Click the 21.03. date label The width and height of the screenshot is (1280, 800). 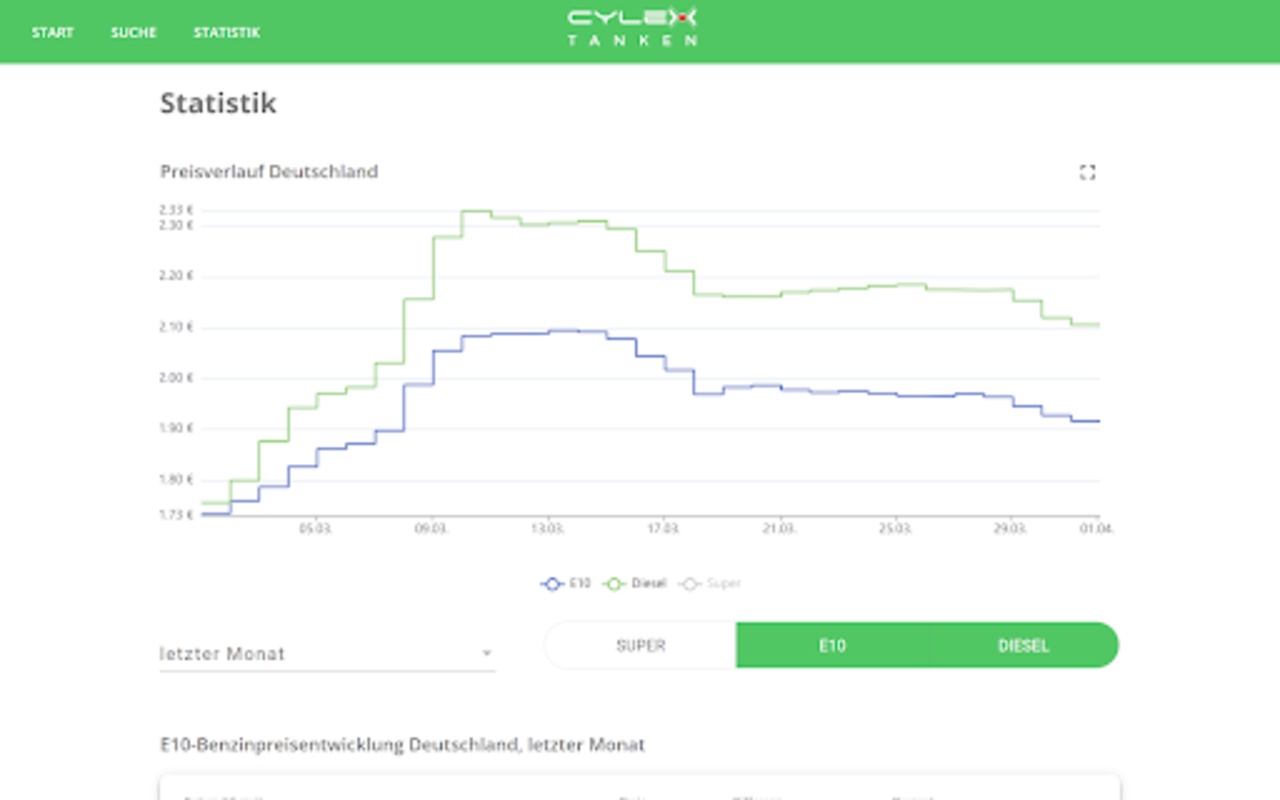tap(780, 528)
